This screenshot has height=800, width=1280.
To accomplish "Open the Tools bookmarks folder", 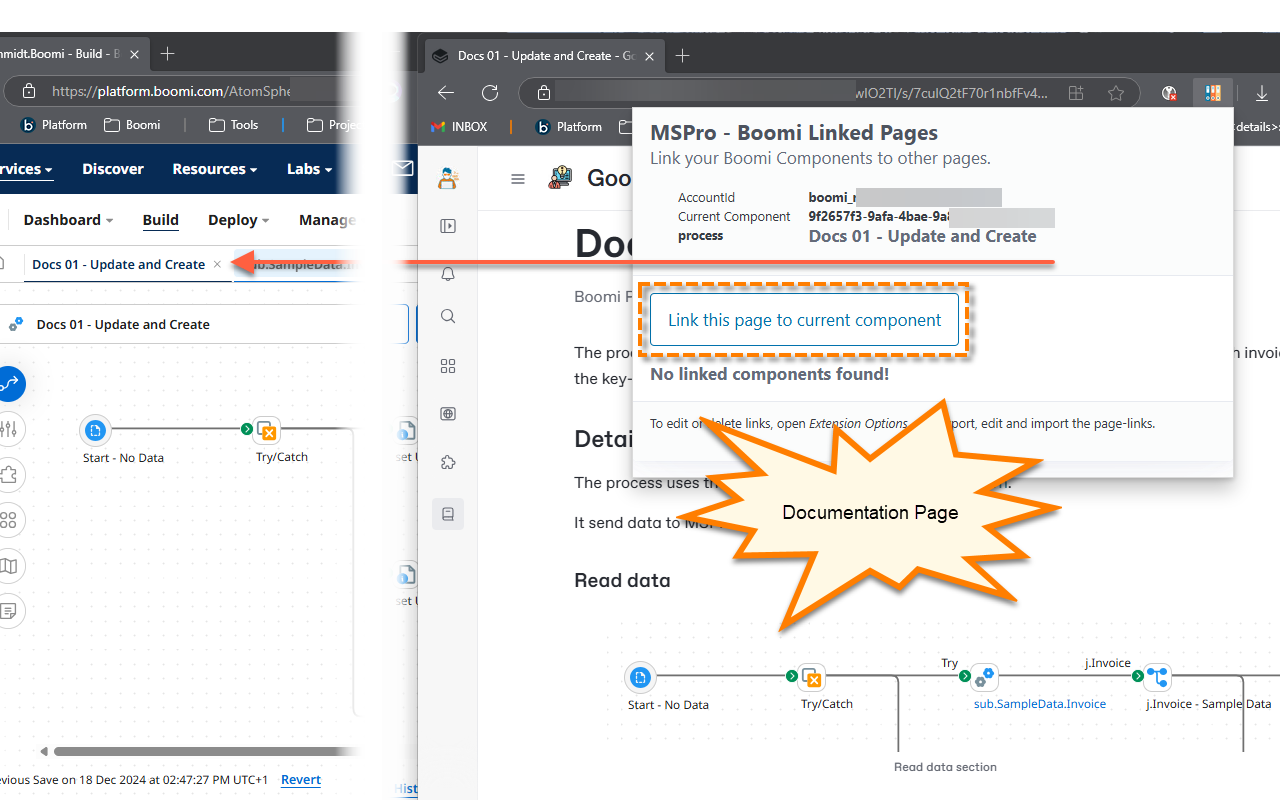I will coord(233,125).
